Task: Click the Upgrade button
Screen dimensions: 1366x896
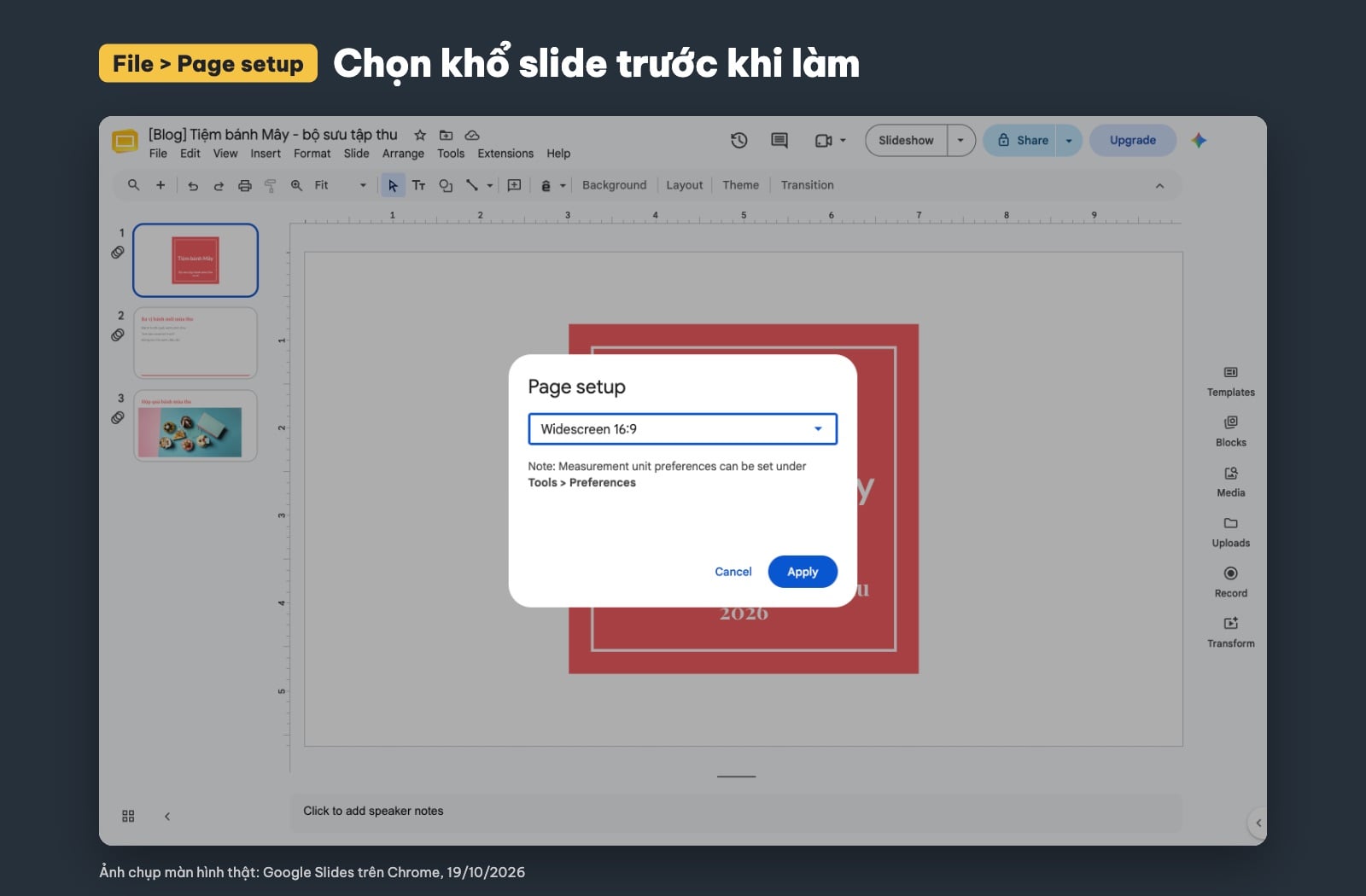Action: coord(1133,140)
